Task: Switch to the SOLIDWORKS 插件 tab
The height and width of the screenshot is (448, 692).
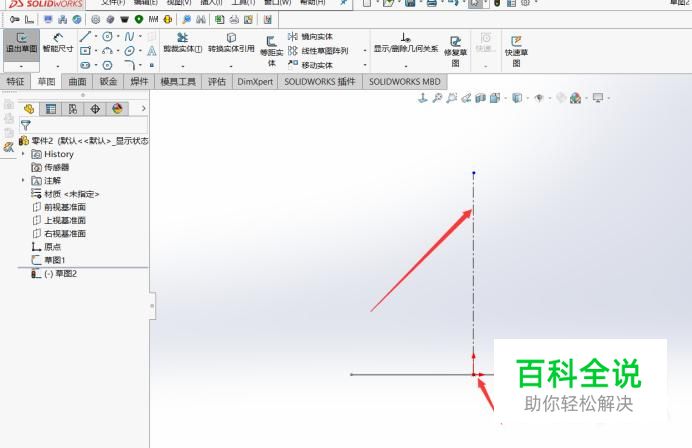Action: [320, 82]
